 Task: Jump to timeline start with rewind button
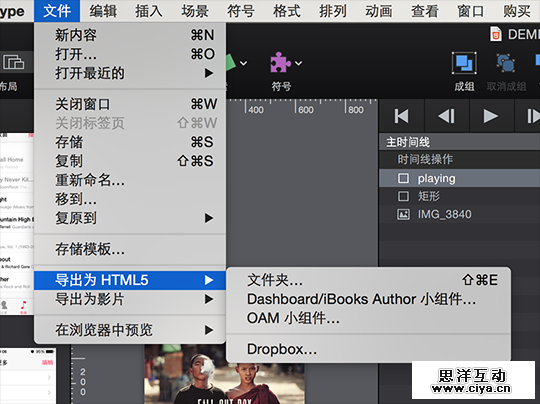click(402, 116)
